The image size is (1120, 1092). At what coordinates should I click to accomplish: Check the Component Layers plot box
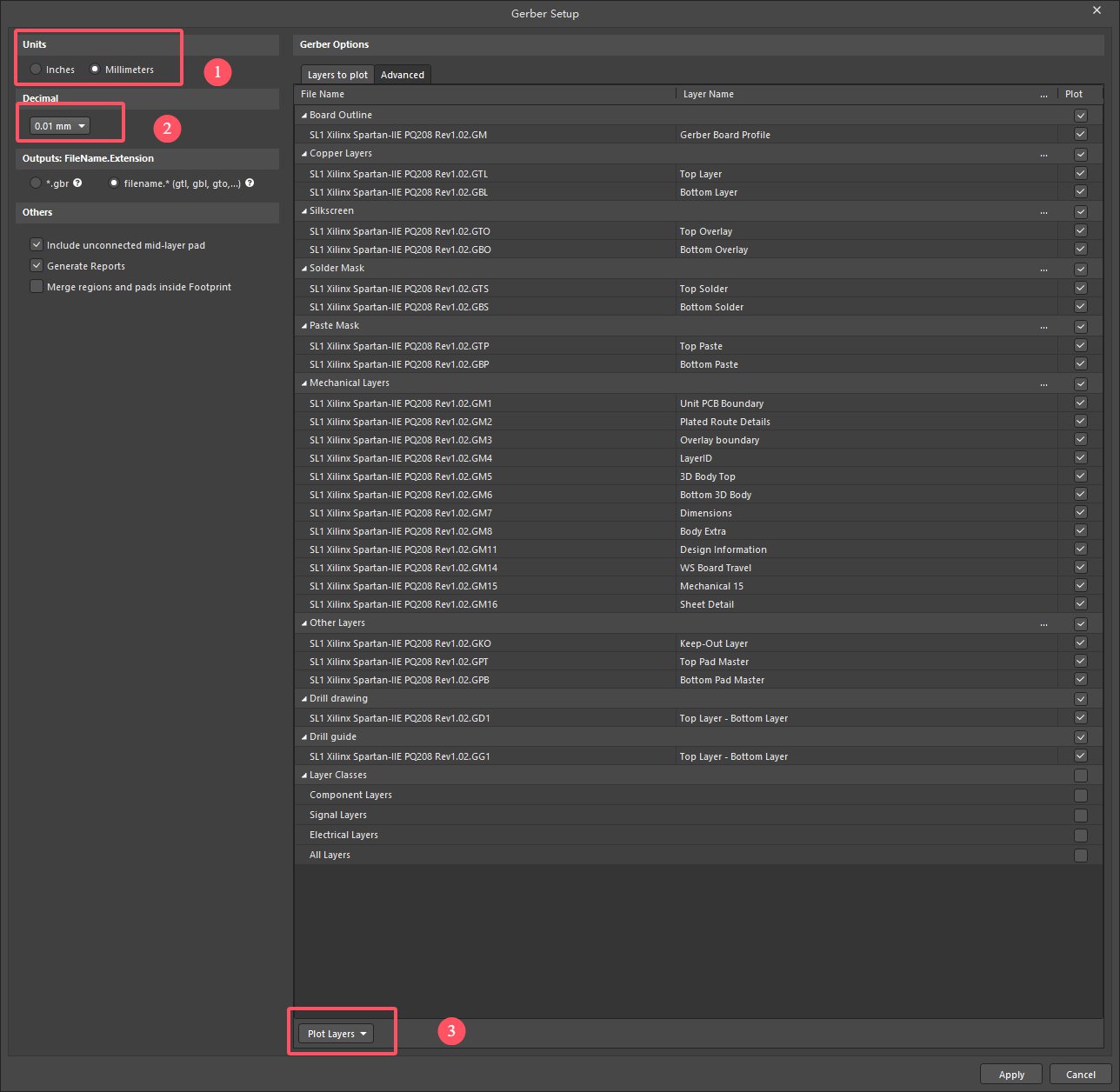[x=1081, y=796]
